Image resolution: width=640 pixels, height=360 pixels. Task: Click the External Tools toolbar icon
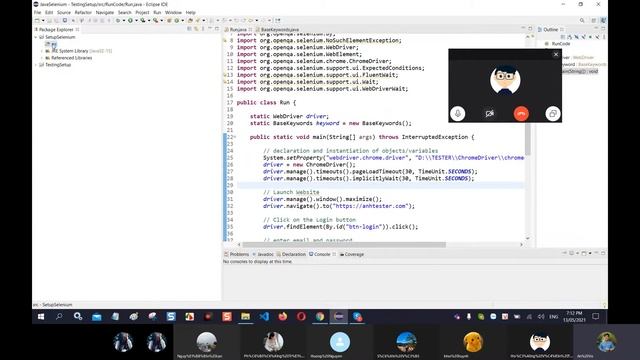coord(156,20)
